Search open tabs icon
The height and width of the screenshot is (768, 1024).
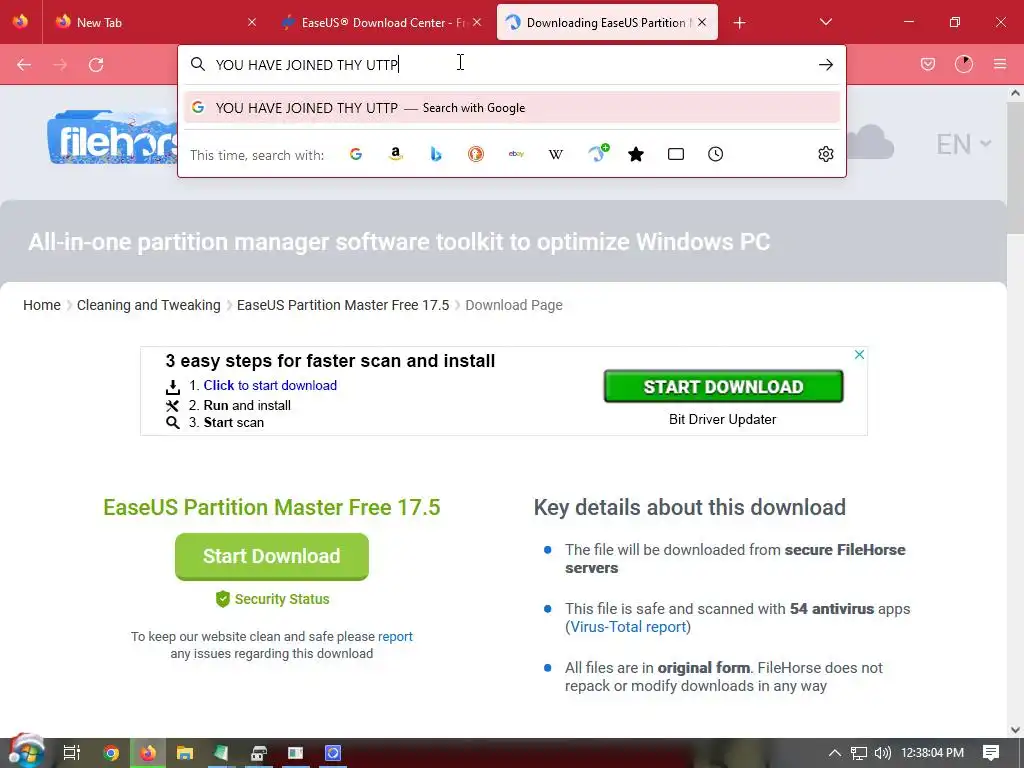(676, 154)
